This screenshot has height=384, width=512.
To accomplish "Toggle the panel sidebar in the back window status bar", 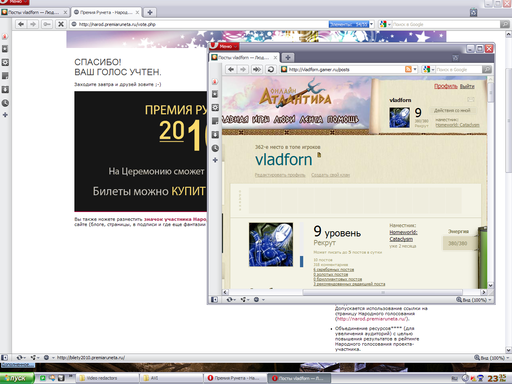I will [x=4, y=357].
